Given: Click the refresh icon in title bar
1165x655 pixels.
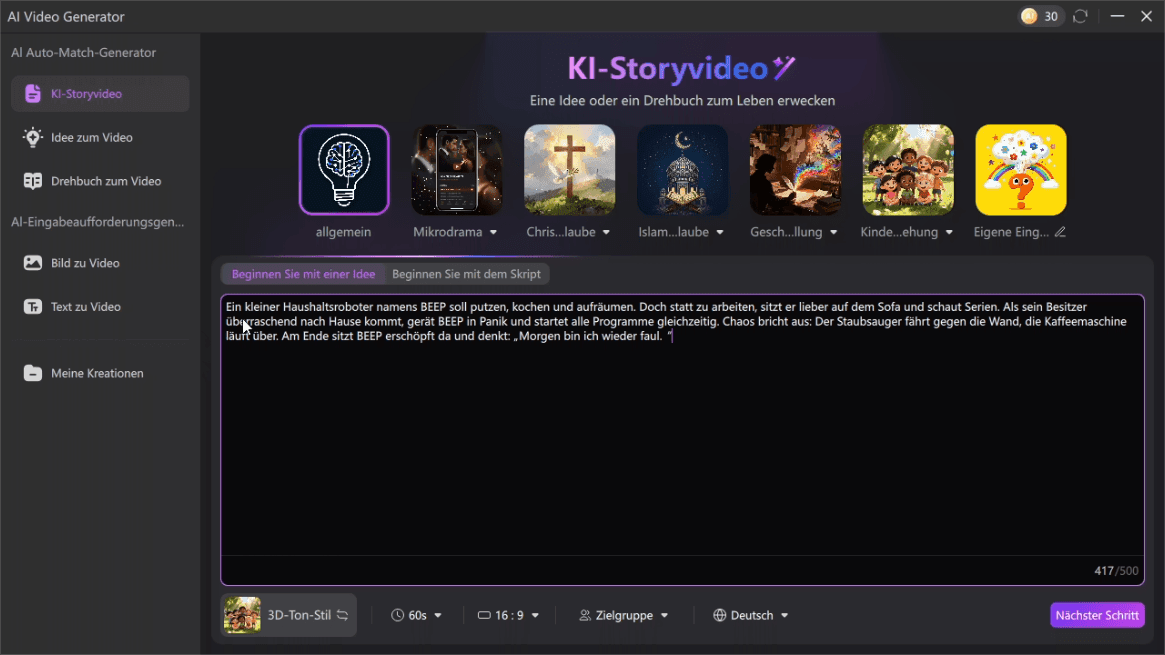Looking at the screenshot, I should (x=1080, y=16).
